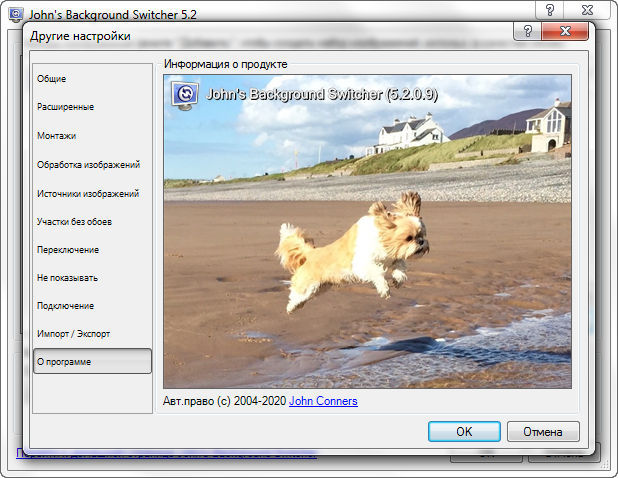Follow the John Conners hyperlink
This screenshot has width=618, height=478.
(x=323, y=401)
